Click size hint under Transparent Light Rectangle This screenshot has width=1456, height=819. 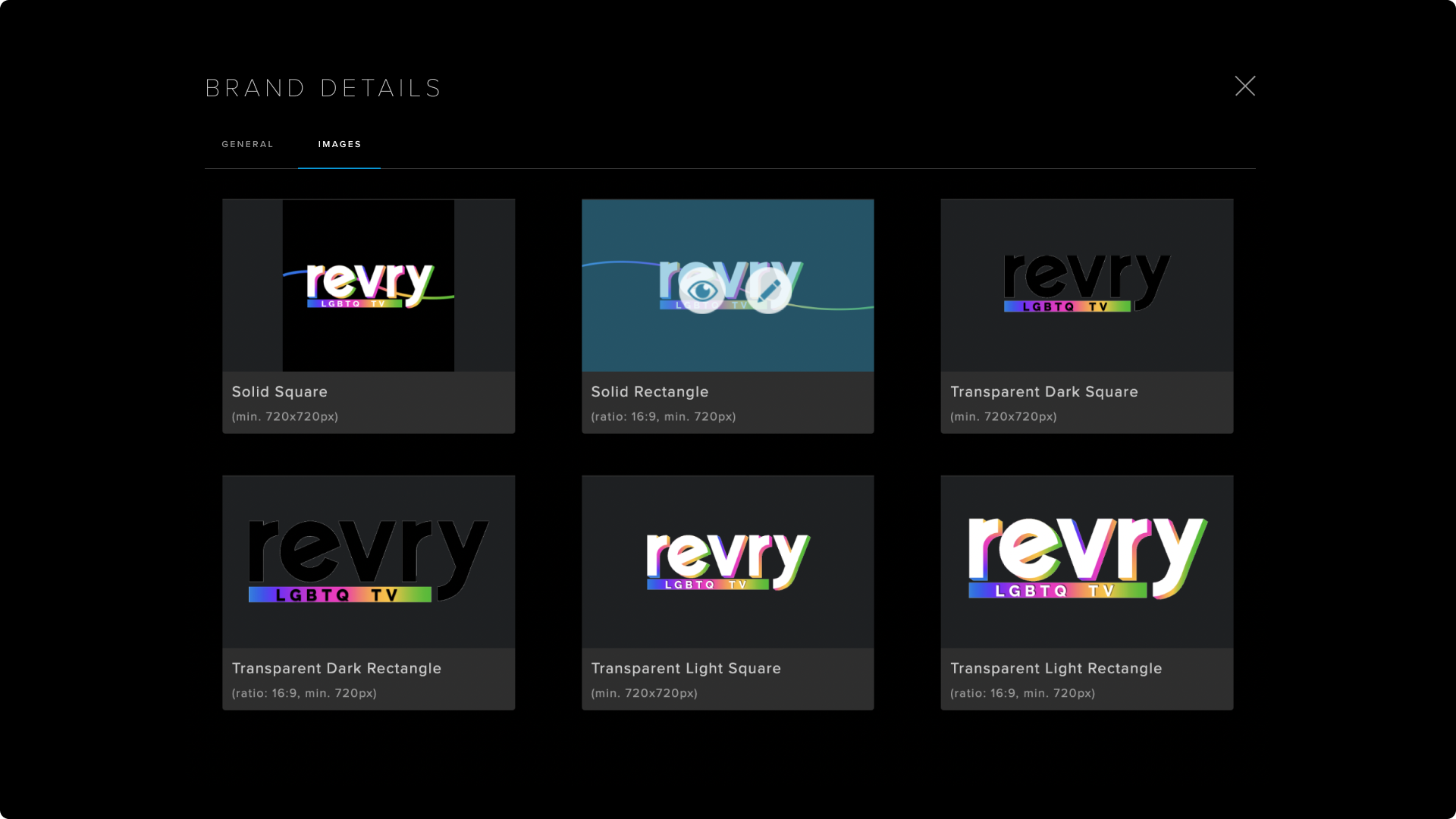[1023, 693]
